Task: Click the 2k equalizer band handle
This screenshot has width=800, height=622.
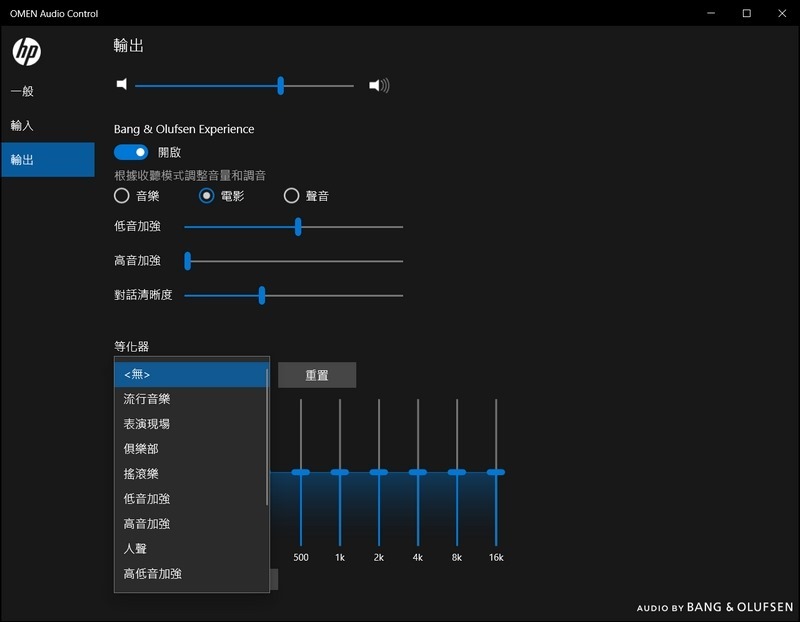Action: 379,472
